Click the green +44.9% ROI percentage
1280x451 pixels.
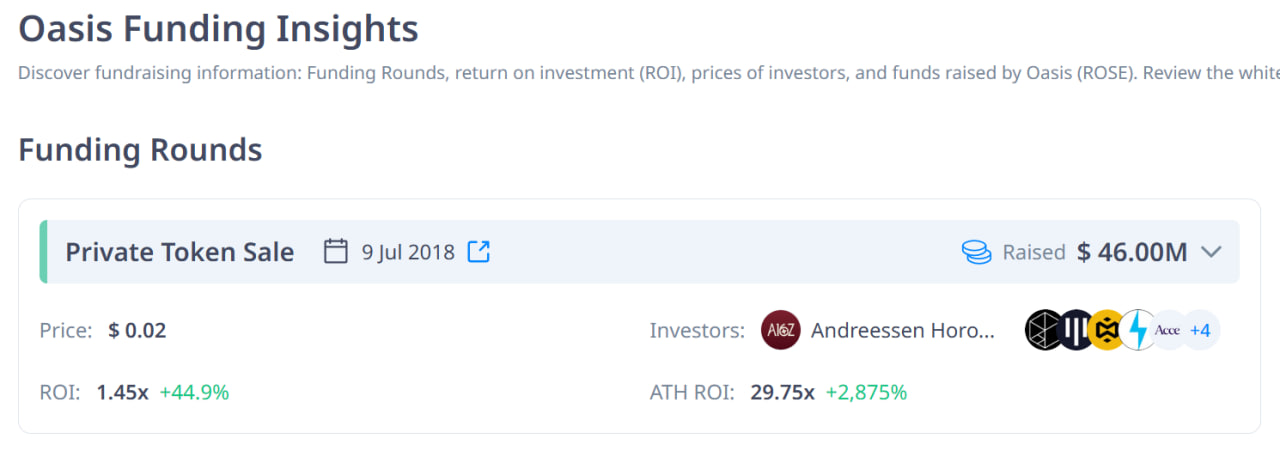point(194,392)
